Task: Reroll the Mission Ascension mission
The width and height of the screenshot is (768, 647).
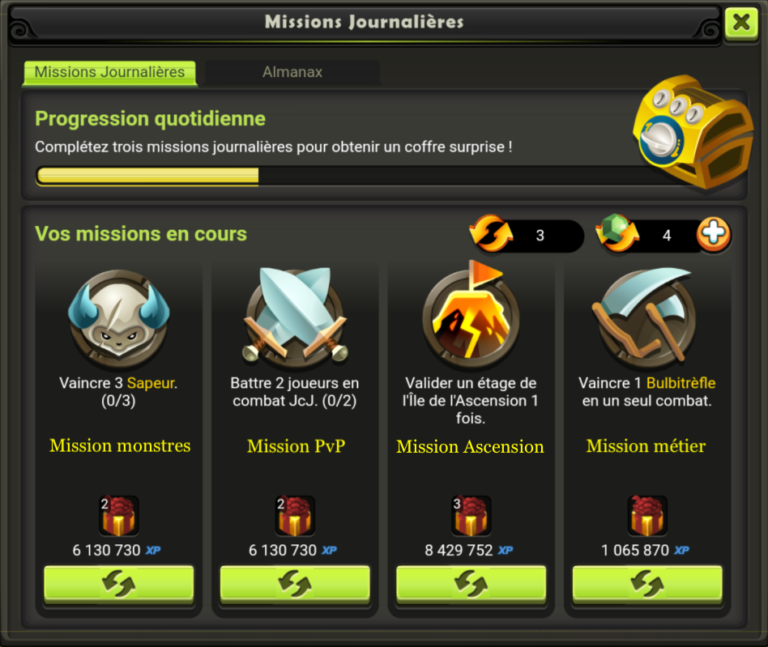Action: [x=471, y=583]
